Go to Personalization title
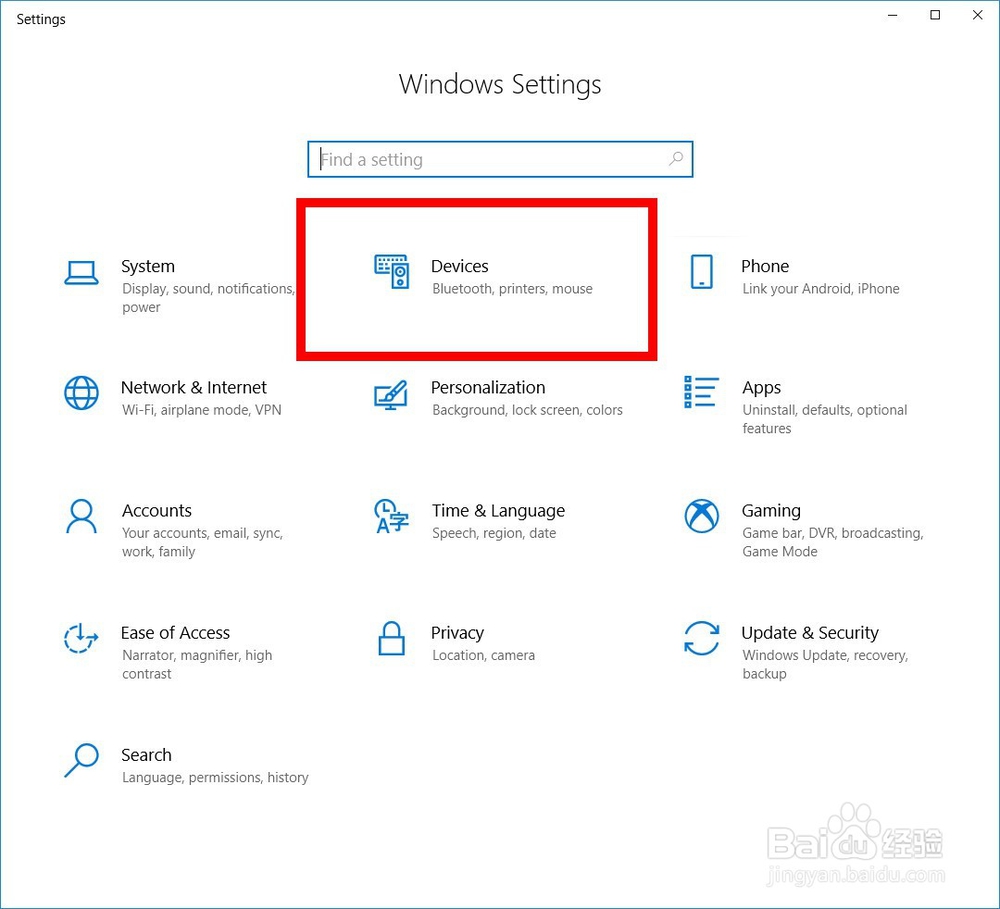The image size is (1000, 909). [x=488, y=387]
